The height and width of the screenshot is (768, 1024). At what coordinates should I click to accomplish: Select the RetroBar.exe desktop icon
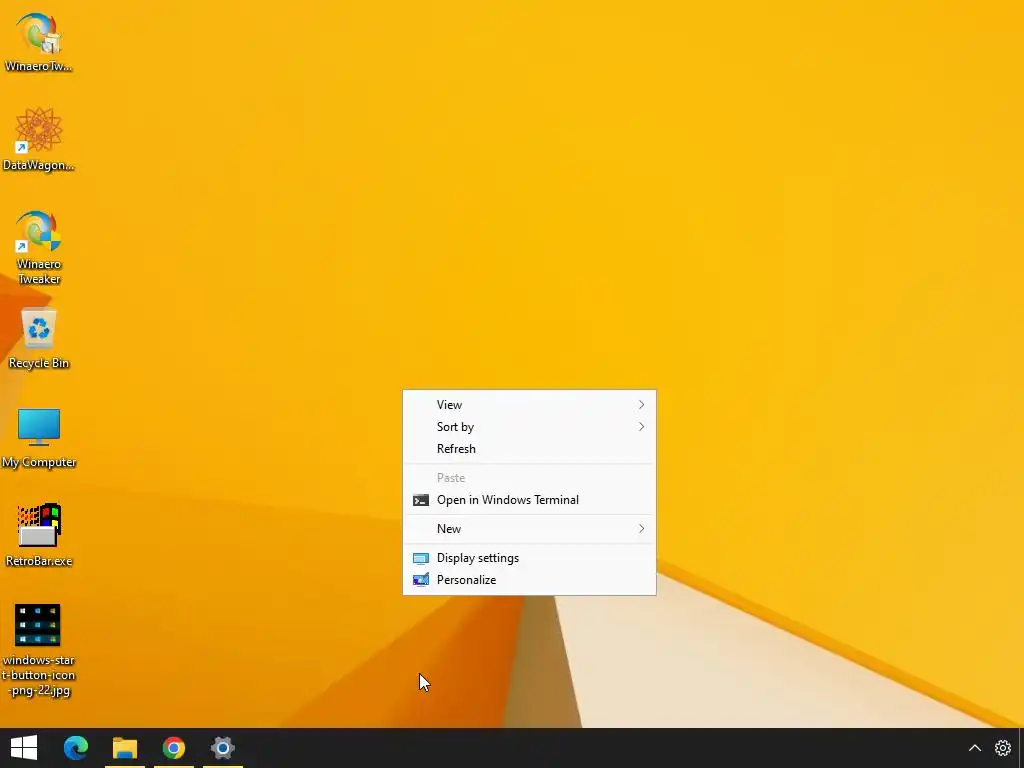39,535
